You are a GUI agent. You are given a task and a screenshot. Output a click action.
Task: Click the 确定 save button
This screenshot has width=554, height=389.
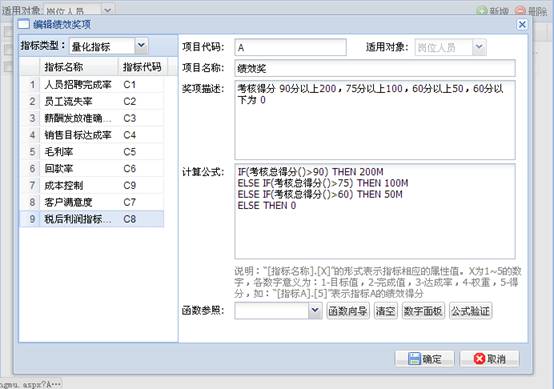tap(424, 359)
